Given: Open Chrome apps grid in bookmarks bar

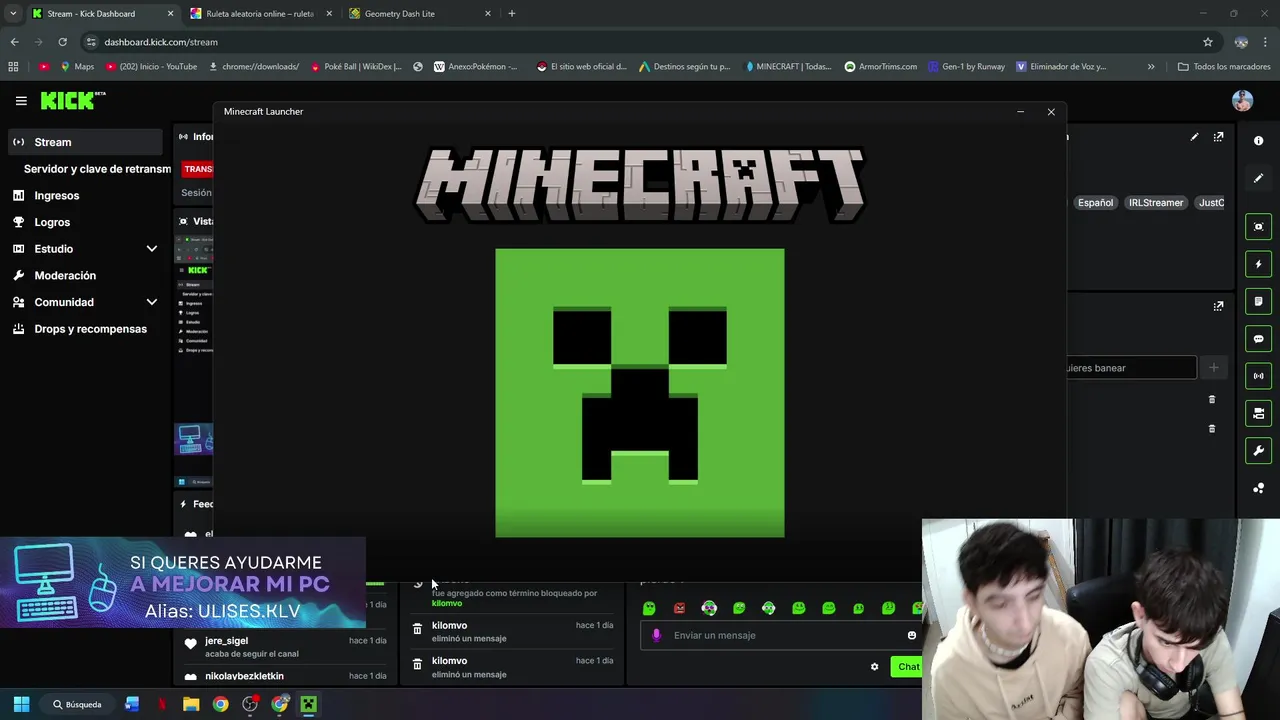Looking at the screenshot, I should [13, 67].
